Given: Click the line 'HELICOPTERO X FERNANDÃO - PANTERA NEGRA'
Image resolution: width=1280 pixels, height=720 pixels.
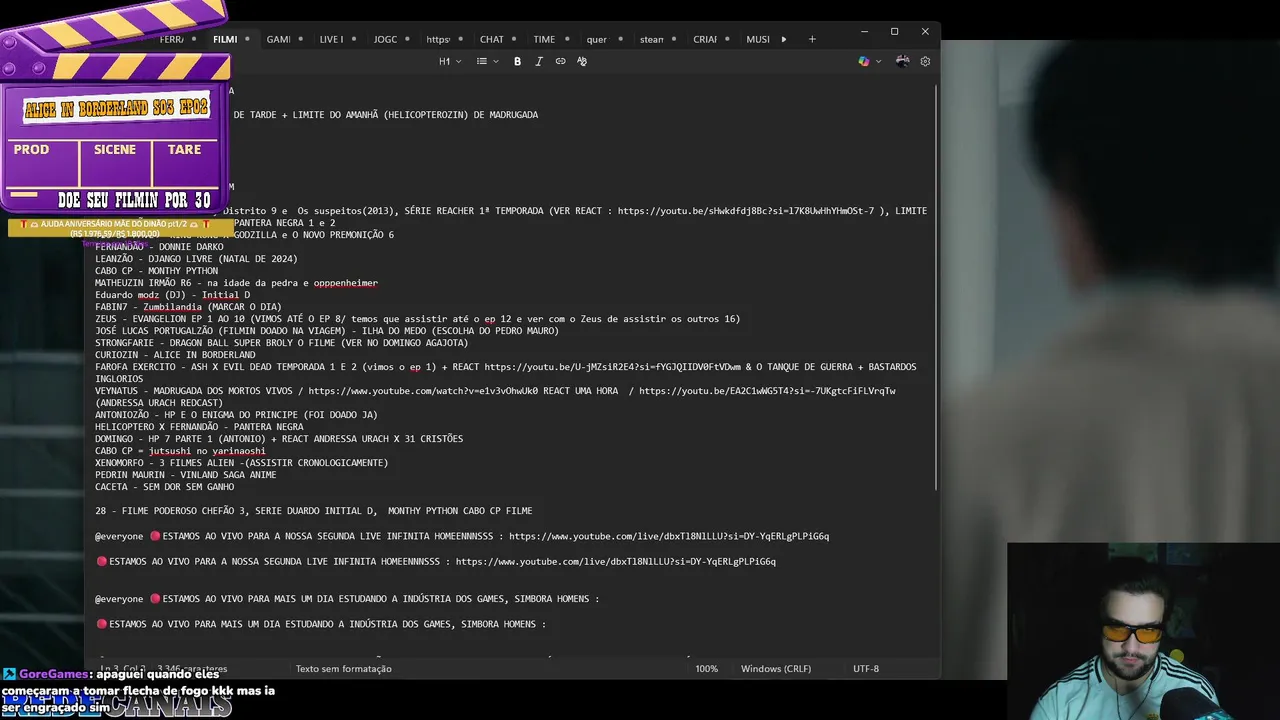Looking at the screenshot, I should point(199,427).
